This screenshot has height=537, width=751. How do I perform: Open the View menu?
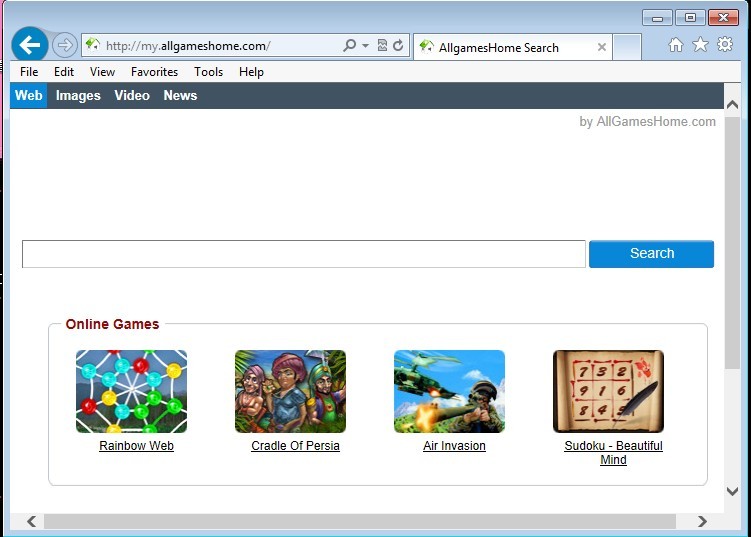point(102,72)
